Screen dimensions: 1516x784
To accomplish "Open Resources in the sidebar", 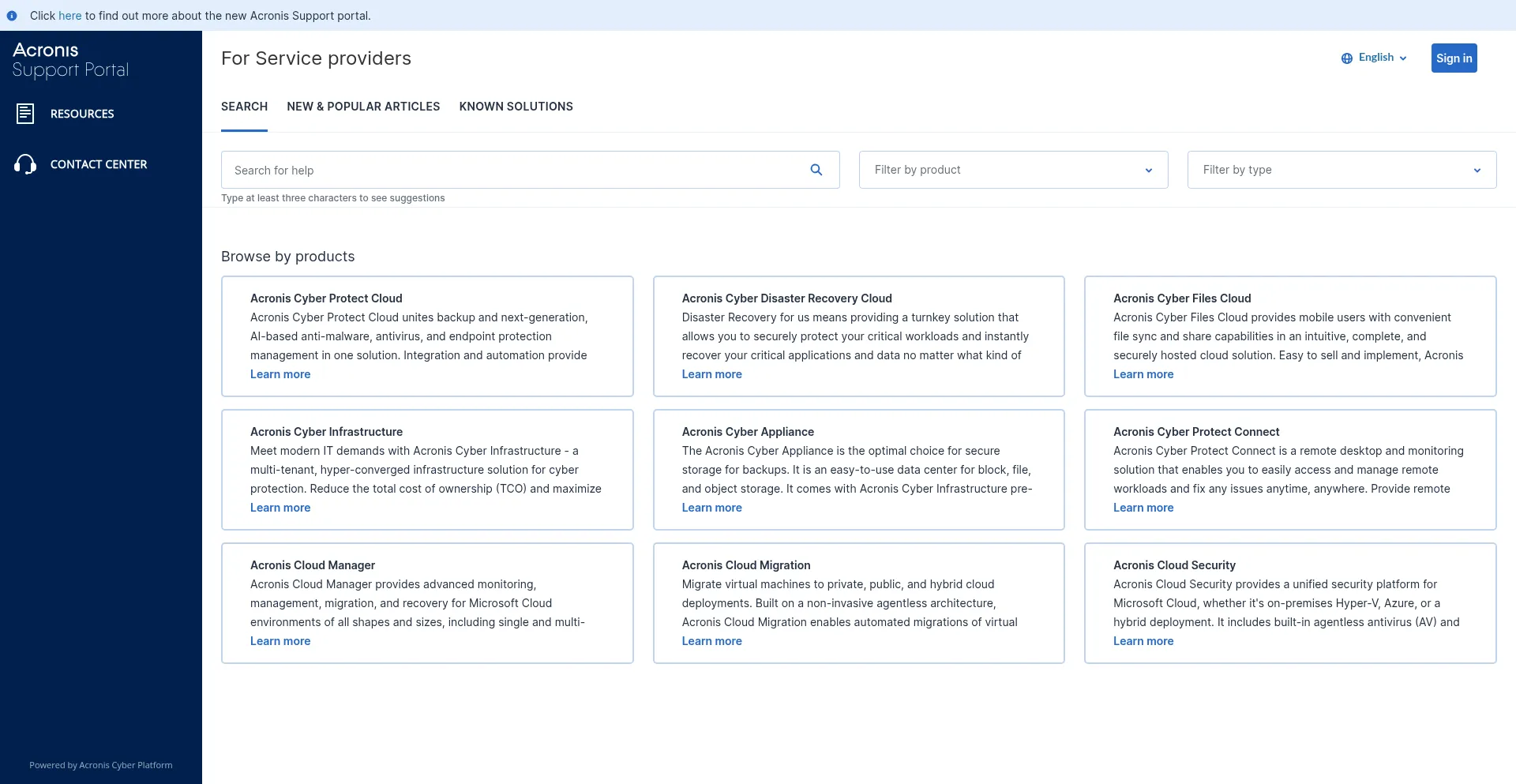I will point(82,114).
